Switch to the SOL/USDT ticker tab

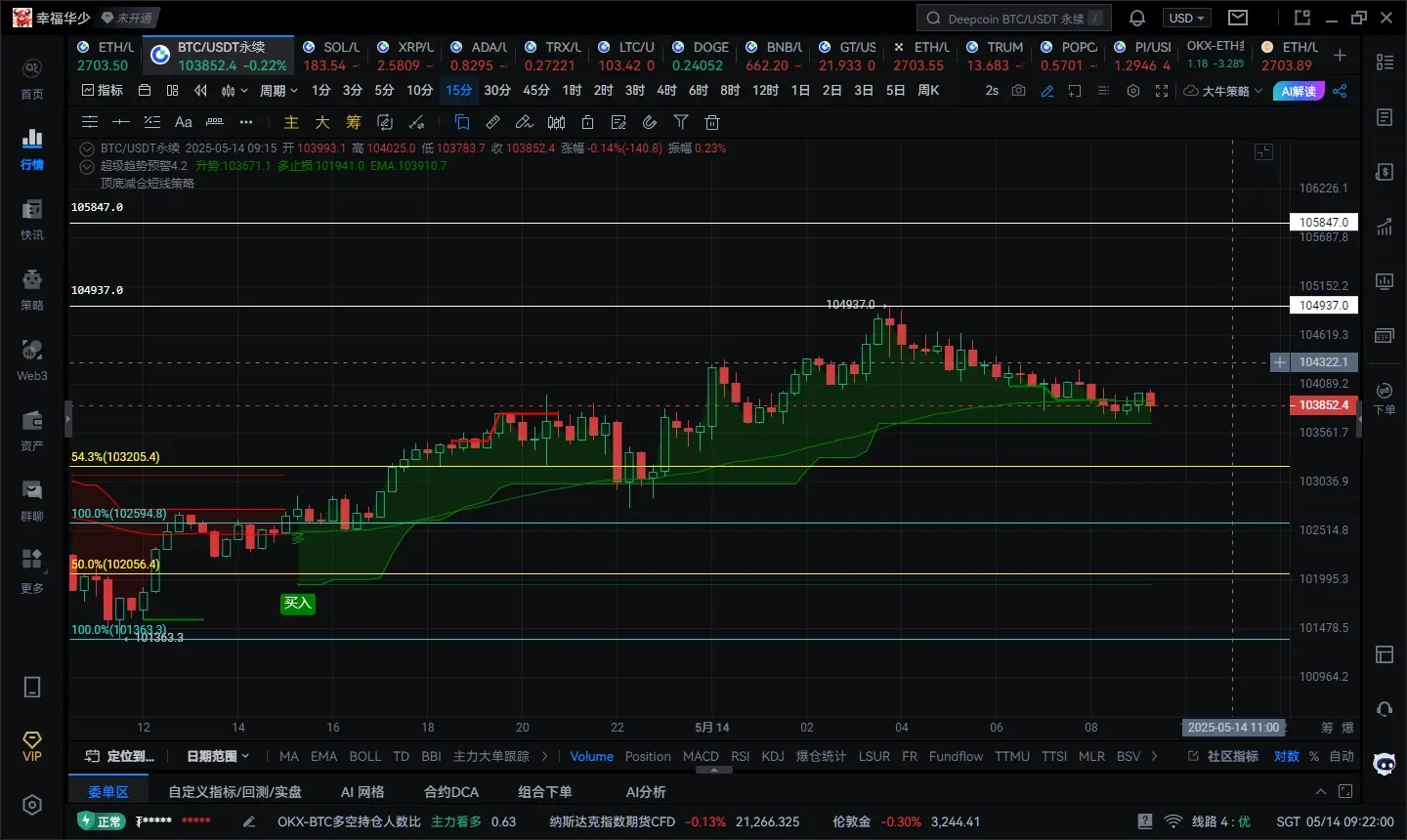pyautogui.click(x=331, y=56)
